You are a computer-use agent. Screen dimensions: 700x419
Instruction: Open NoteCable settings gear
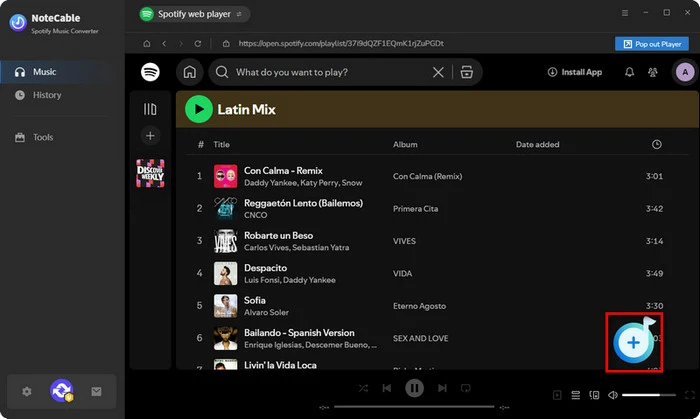point(27,391)
